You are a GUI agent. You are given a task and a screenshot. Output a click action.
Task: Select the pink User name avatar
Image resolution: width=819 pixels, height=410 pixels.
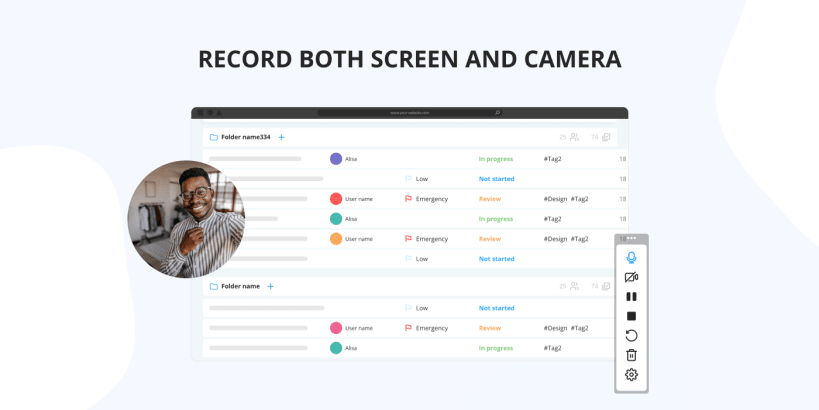(336, 328)
